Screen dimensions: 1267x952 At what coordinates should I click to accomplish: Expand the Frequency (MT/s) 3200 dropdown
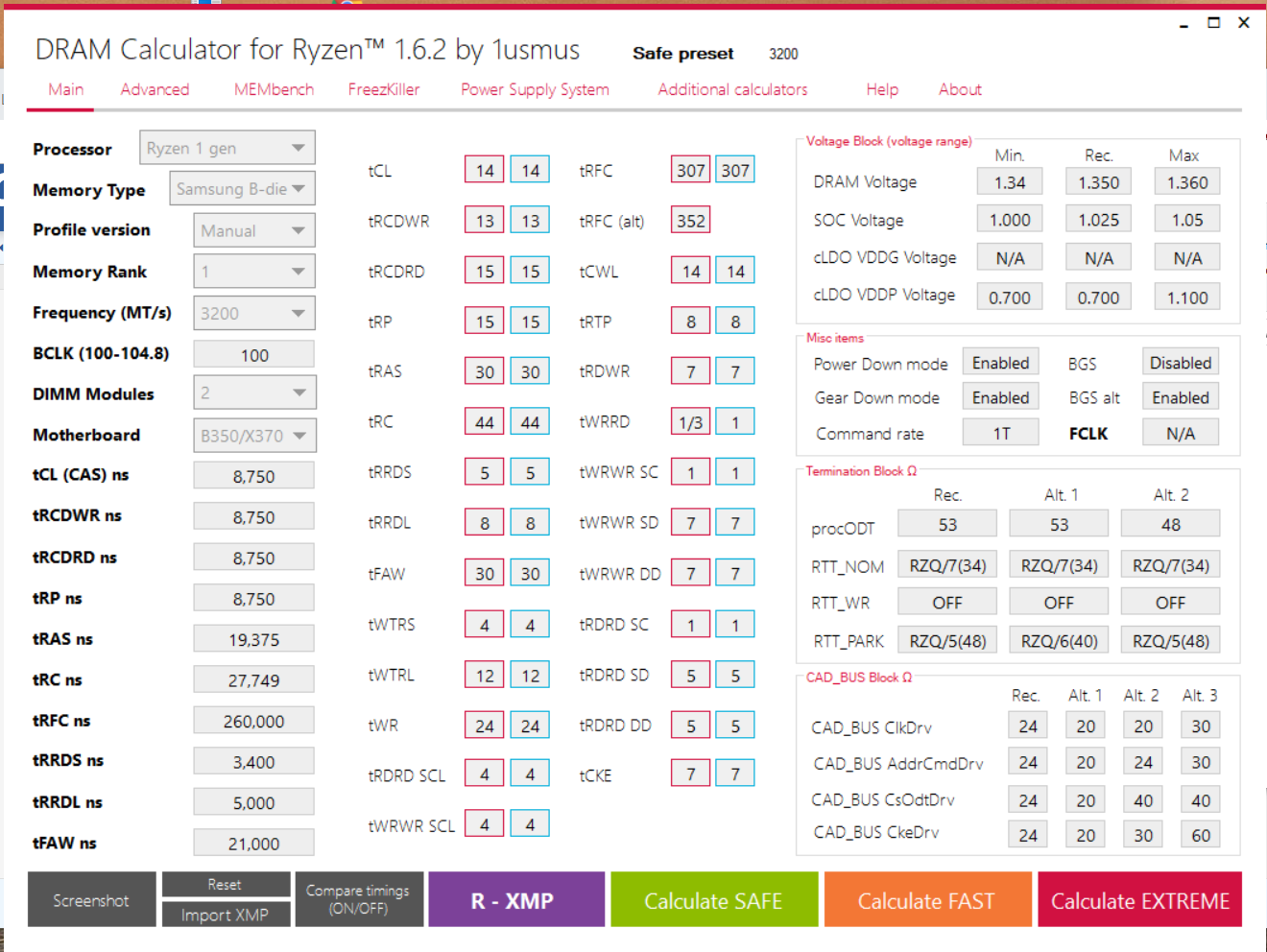pos(254,313)
